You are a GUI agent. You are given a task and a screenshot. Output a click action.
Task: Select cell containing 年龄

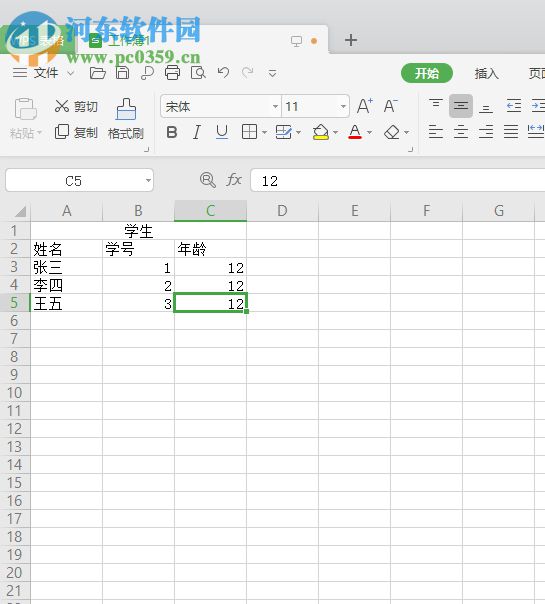coord(210,249)
